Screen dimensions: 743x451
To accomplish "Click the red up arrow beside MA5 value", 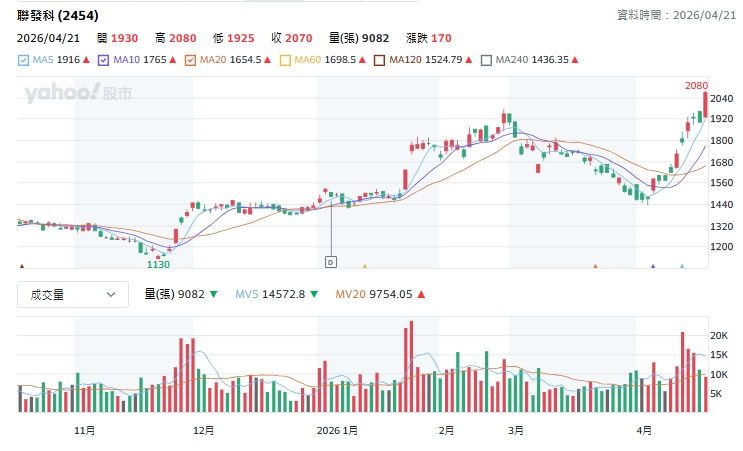I will 87,60.
